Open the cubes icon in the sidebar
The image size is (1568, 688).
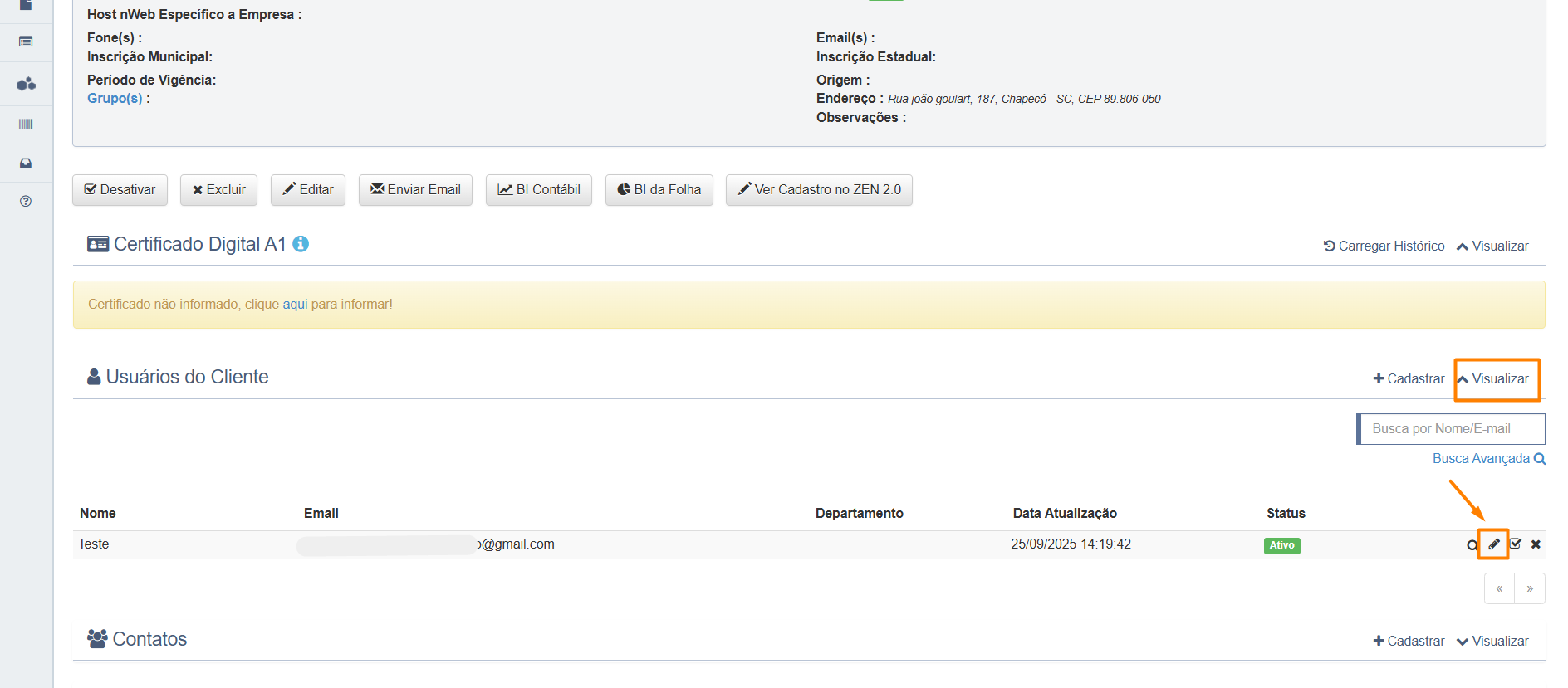pos(26,84)
